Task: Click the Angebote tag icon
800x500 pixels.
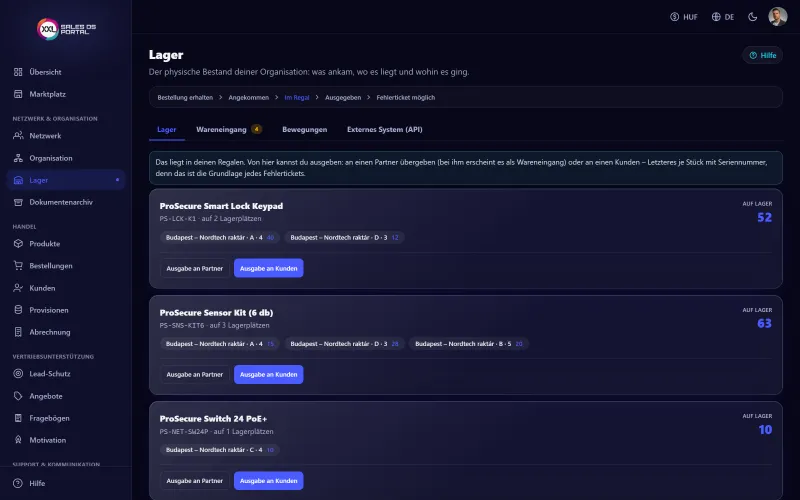Action: (18, 396)
